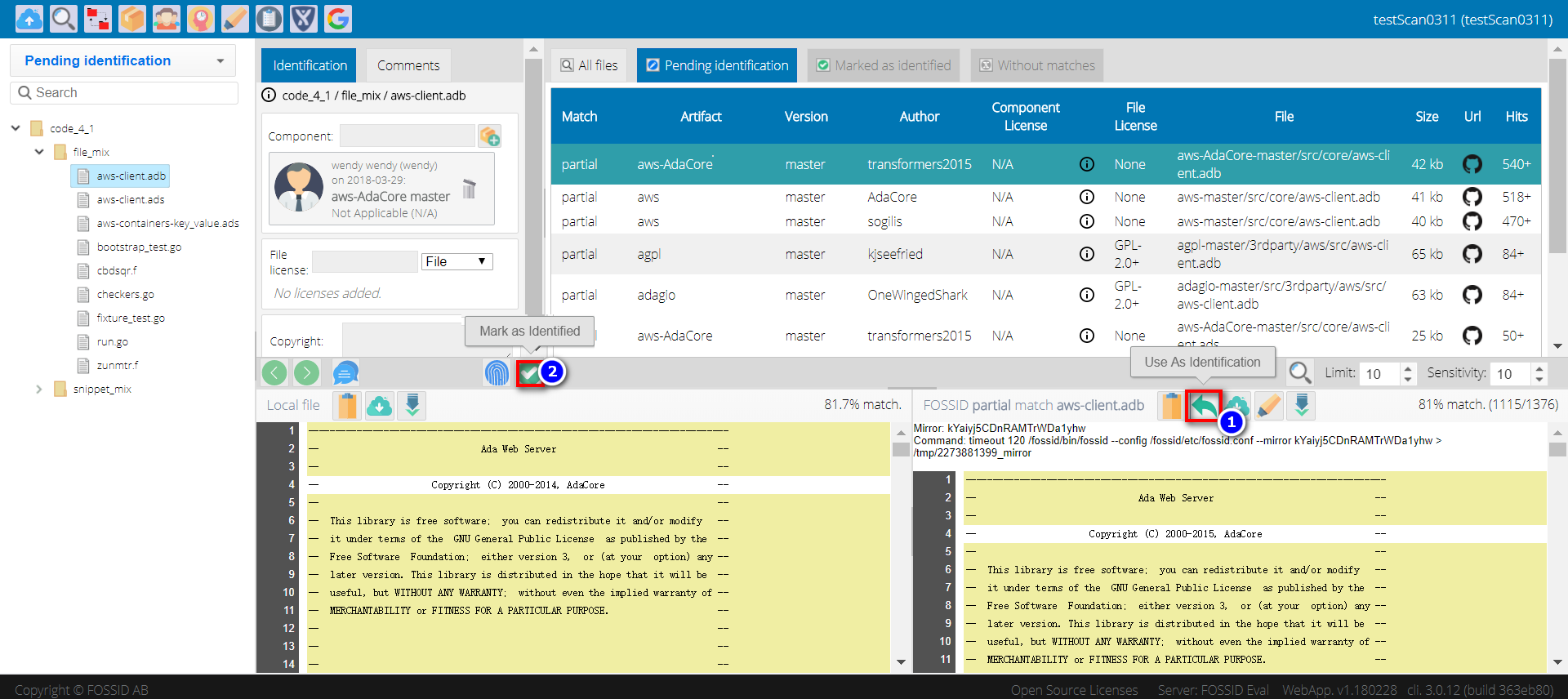The image size is (1568, 699).
Task: Delete the aws-AdaCore master identification via trash icon
Action: coord(470,189)
